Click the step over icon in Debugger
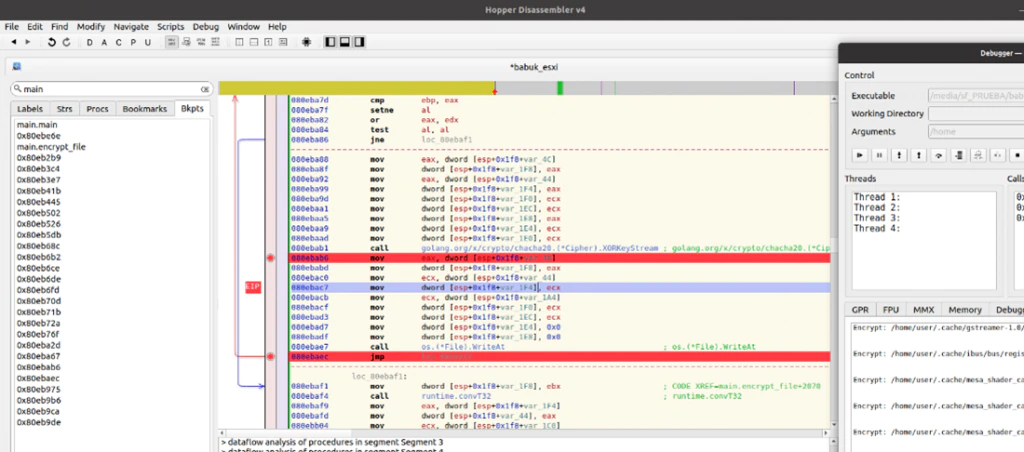 (938, 155)
